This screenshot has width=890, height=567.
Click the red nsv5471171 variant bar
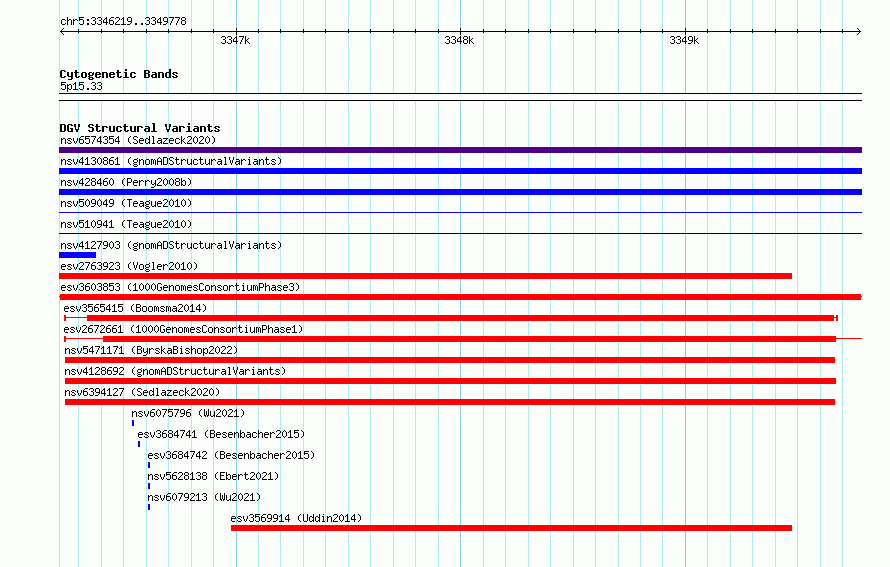point(450,360)
